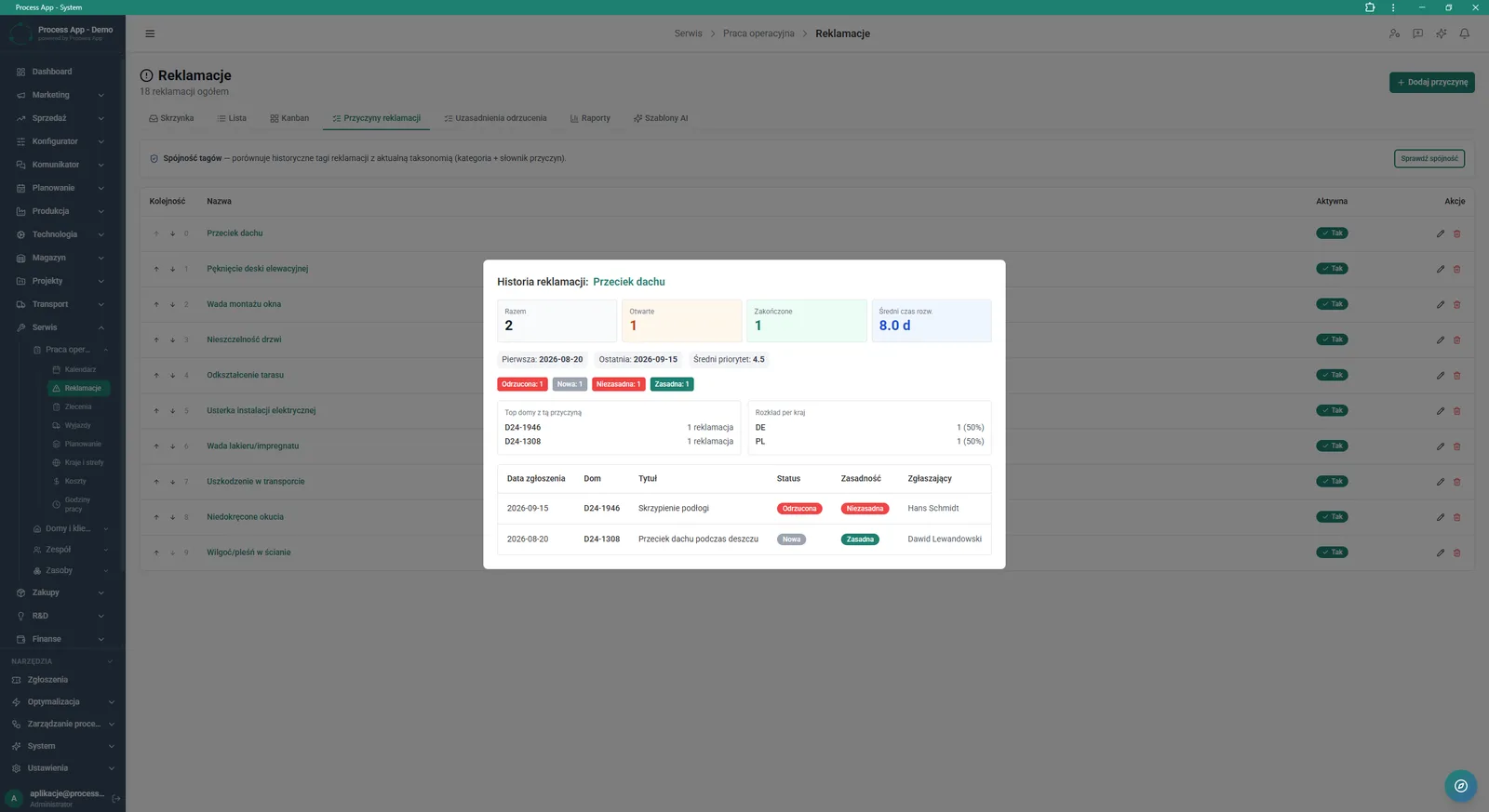Screen dimensions: 1489x812
Task: Open the Raporty tab
Action: pos(590,118)
